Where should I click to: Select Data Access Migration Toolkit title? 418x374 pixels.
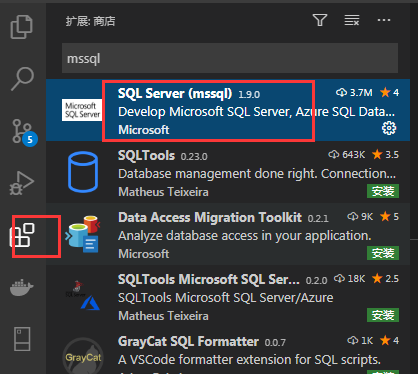coord(210,217)
